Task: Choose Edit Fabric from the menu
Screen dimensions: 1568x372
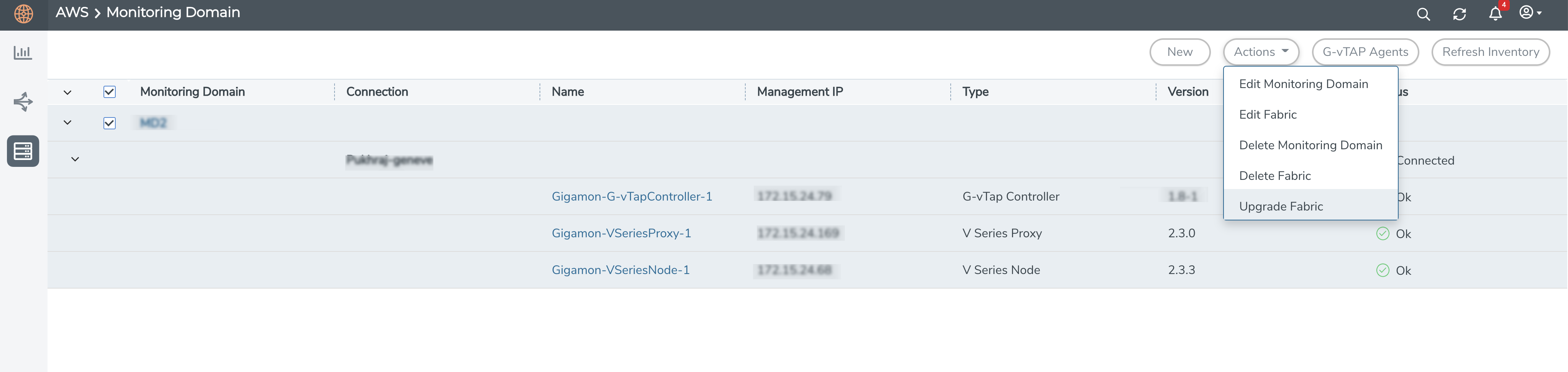Action: [x=1267, y=115]
